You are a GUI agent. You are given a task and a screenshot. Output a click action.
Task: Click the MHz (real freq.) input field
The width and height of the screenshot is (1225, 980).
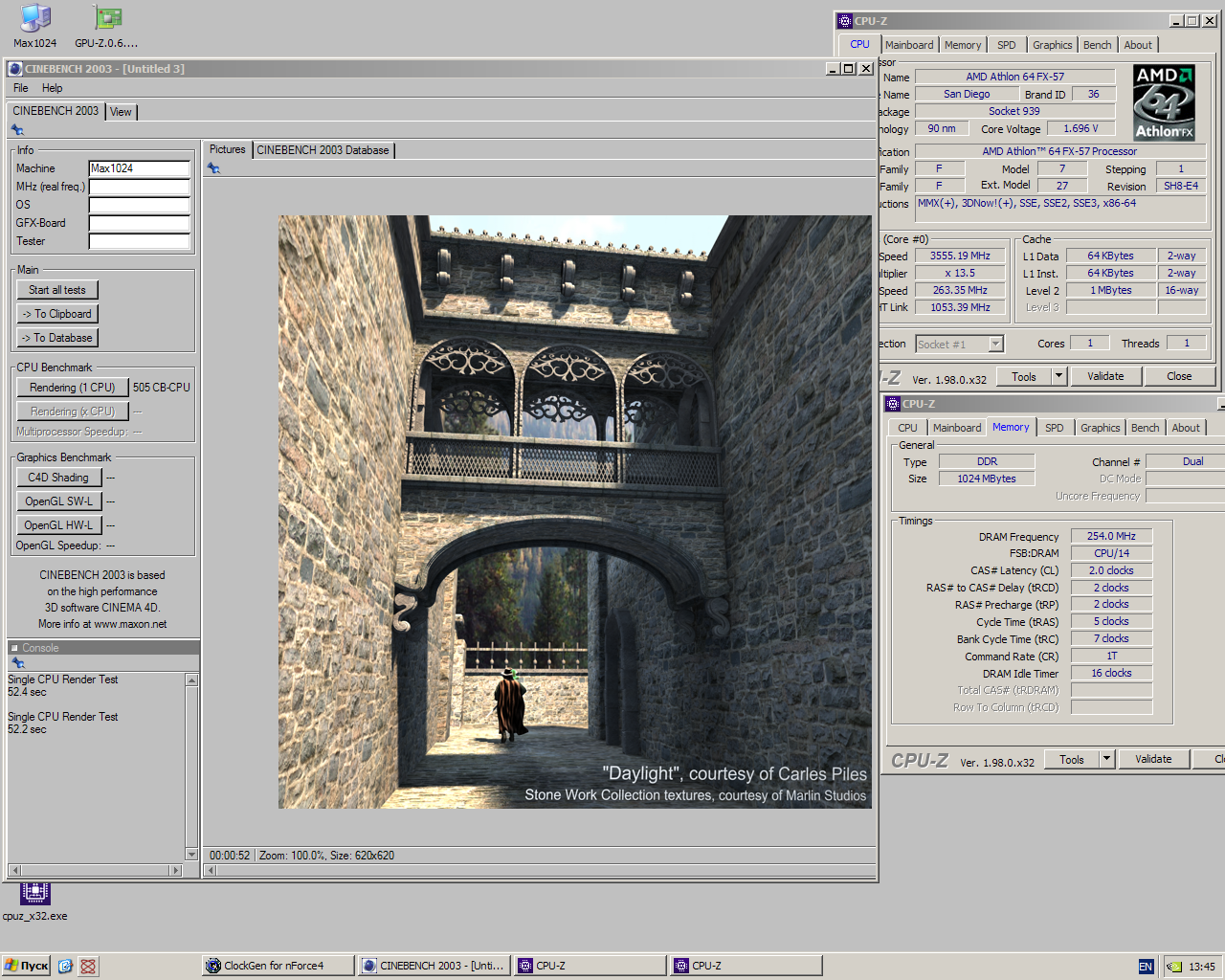(x=140, y=187)
